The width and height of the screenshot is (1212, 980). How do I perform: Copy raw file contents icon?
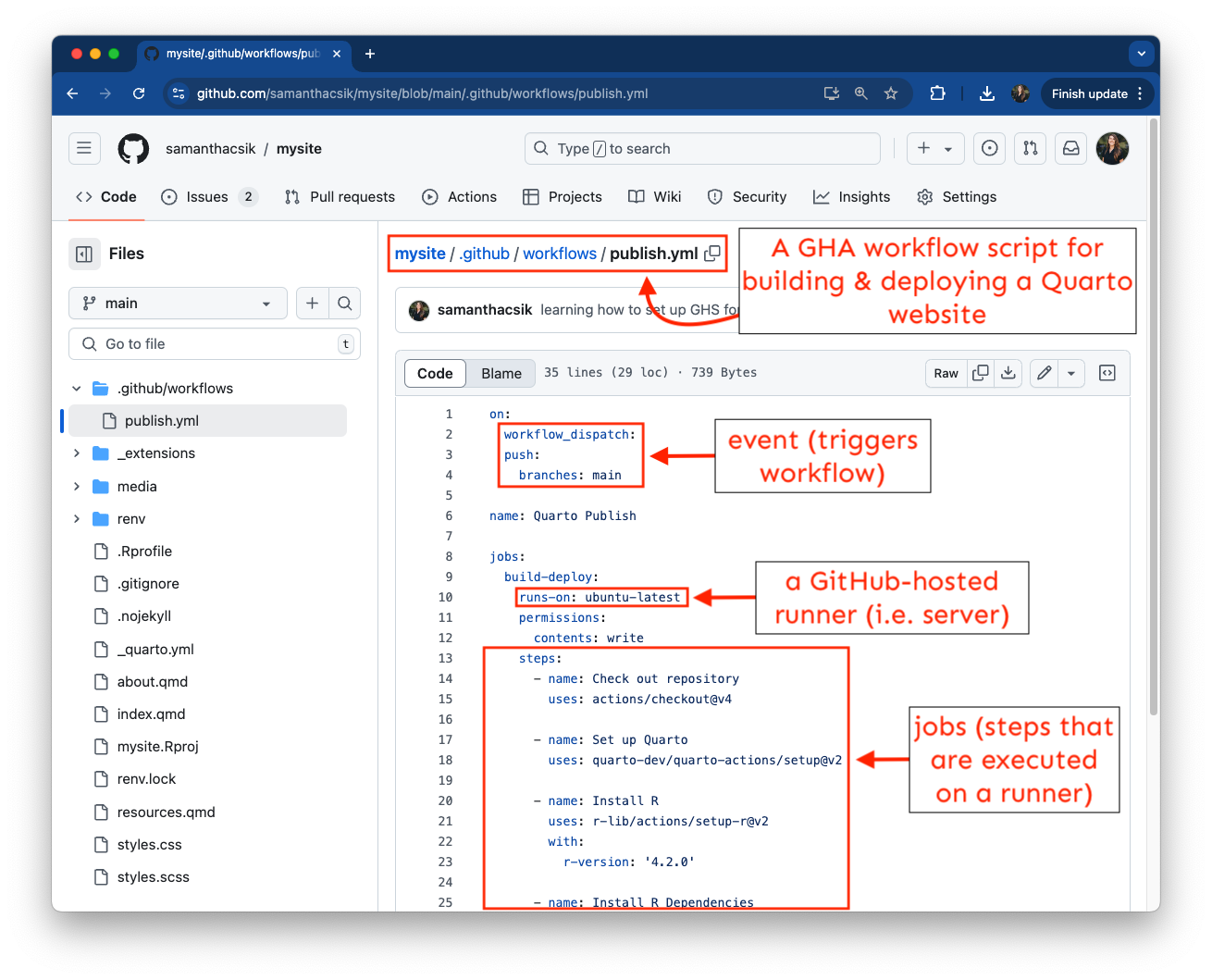[981, 373]
